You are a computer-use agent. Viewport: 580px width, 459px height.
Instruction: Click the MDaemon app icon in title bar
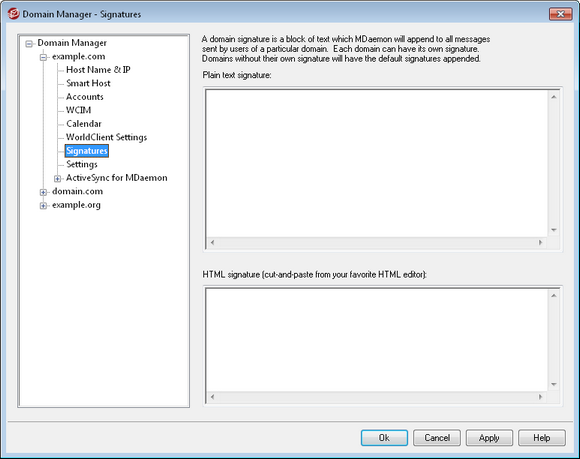[14, 14]
